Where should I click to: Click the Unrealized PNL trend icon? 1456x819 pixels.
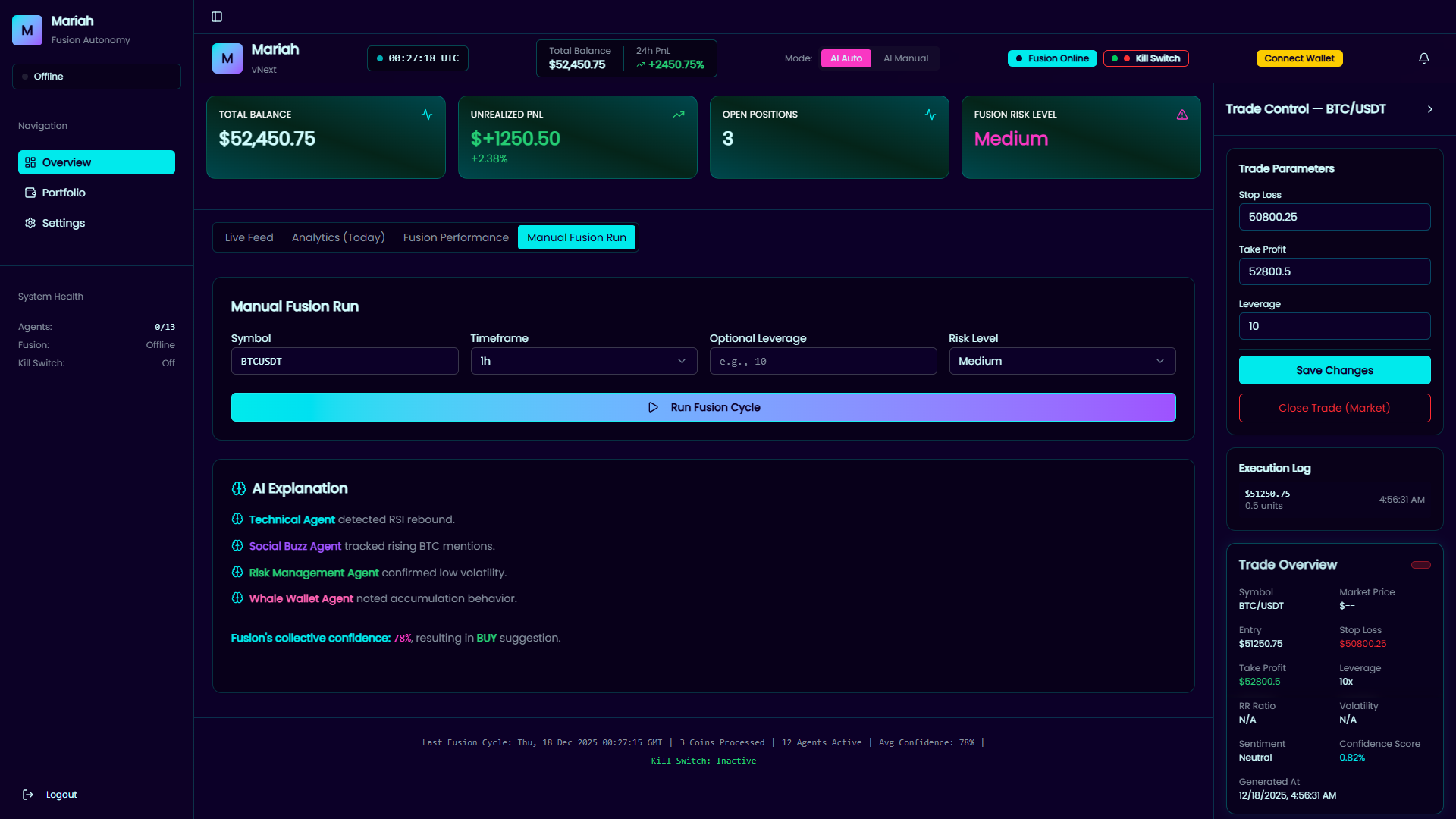point(678,115)
